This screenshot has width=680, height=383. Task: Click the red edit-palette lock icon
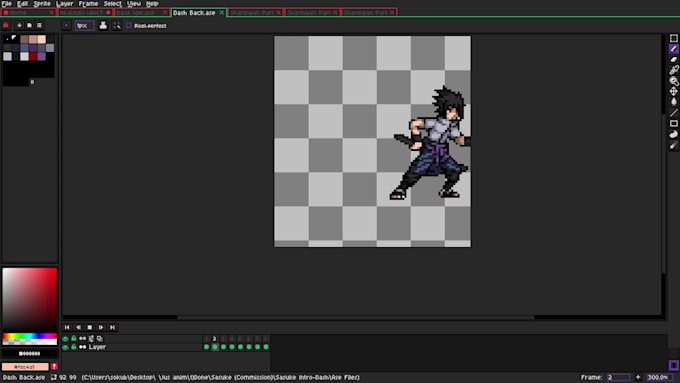[6, 26]
